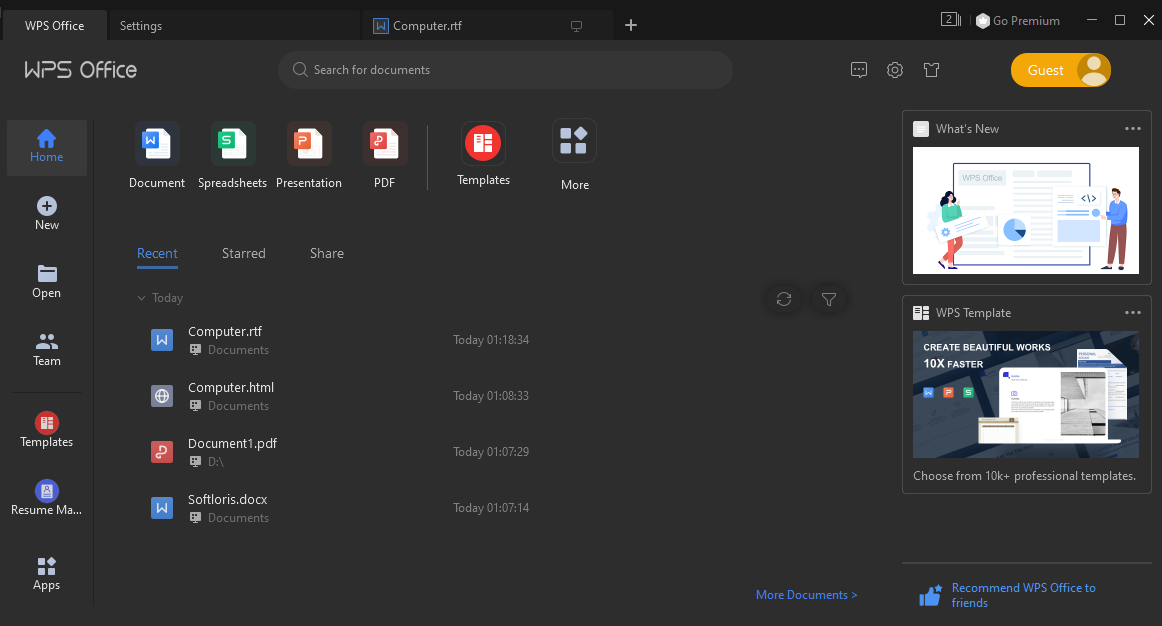This screenshot has width=1162, height=626.
Task: Open the red Templates icon in top row
Action: (x=483, y=143)
